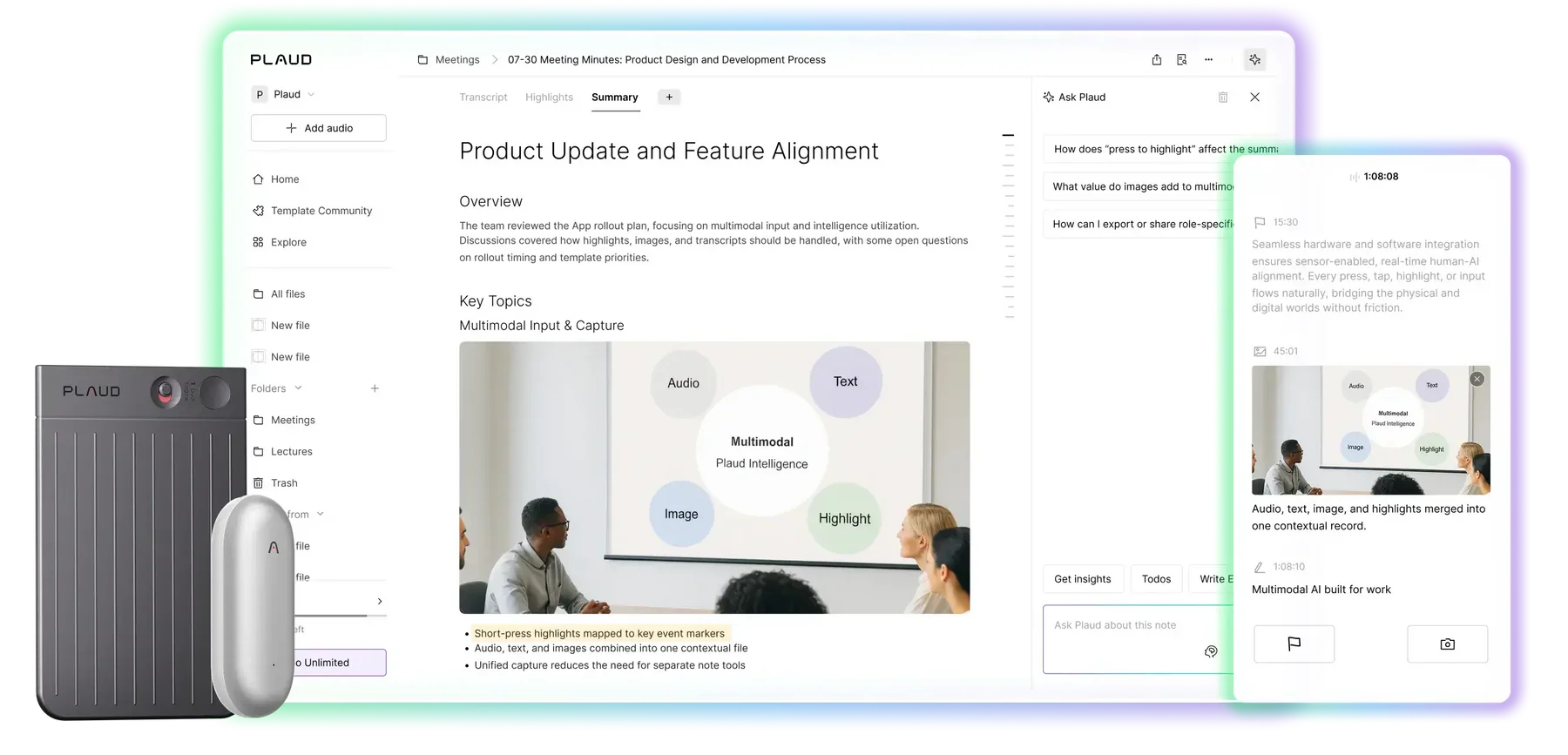
Task: Click the transcript search icon in header
Action: (1182, 60)
